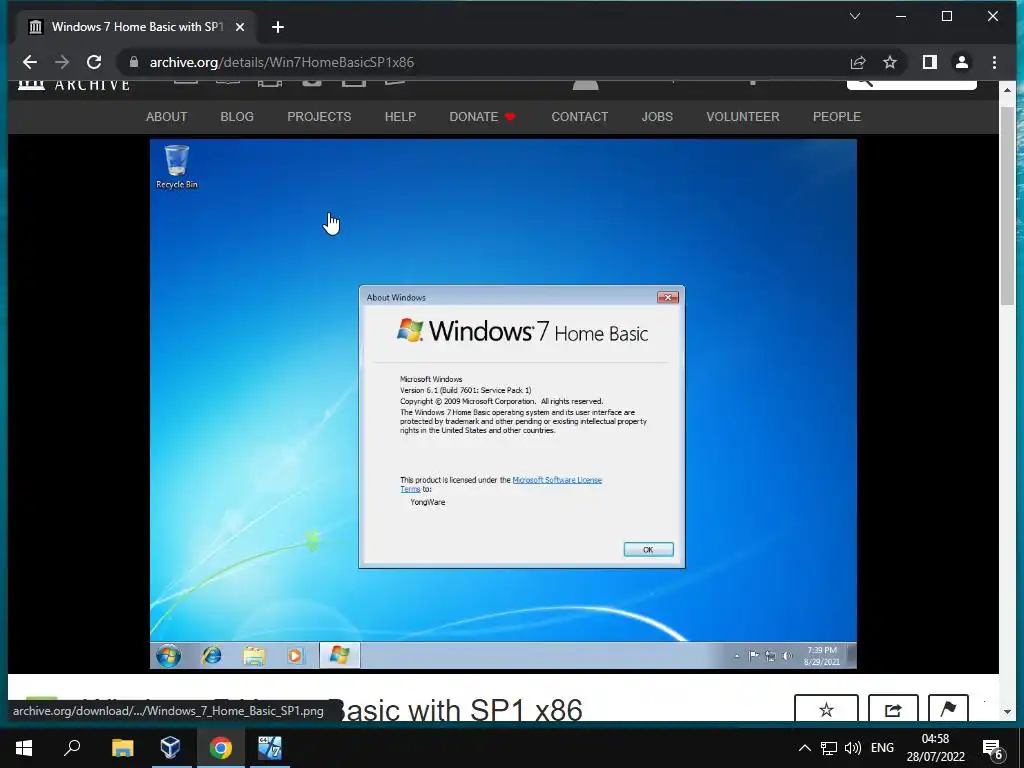The width and height of the screenshot is (1024, 768).
Task: Open the JOBS link
Action: point(657,117)
